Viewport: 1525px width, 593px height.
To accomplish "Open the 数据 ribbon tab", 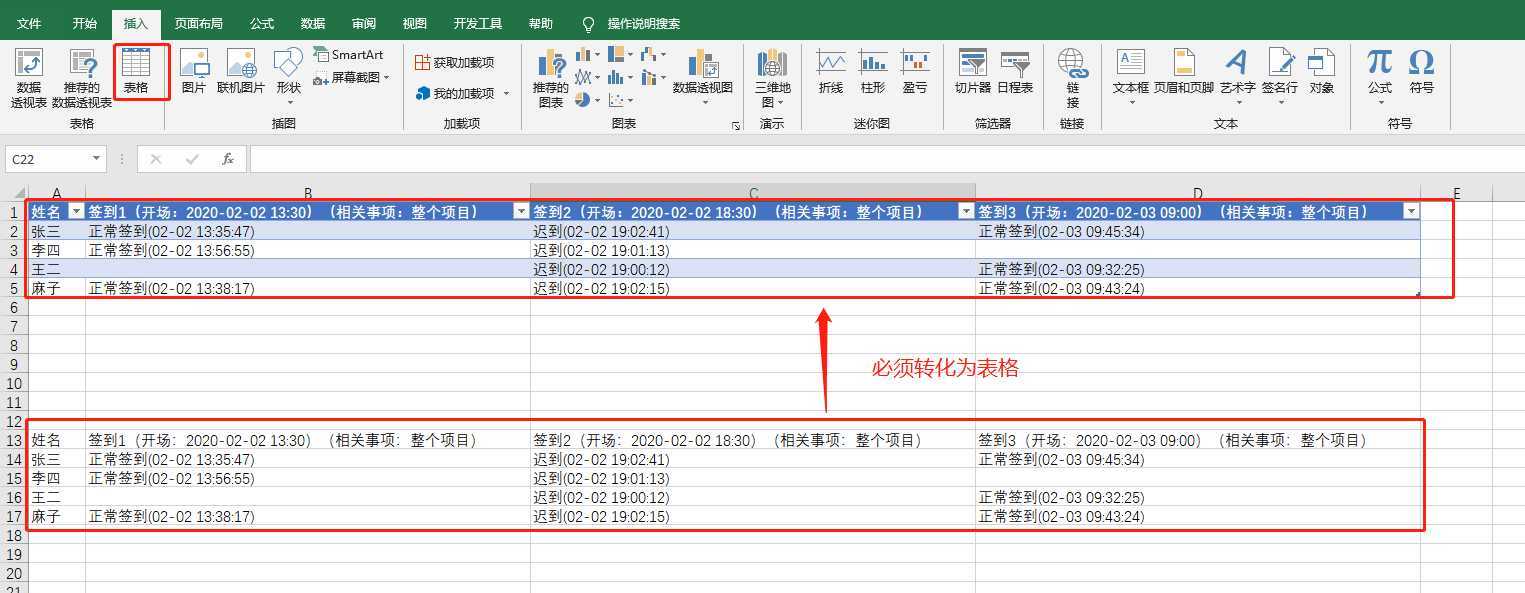I will [x=312, y=23].
